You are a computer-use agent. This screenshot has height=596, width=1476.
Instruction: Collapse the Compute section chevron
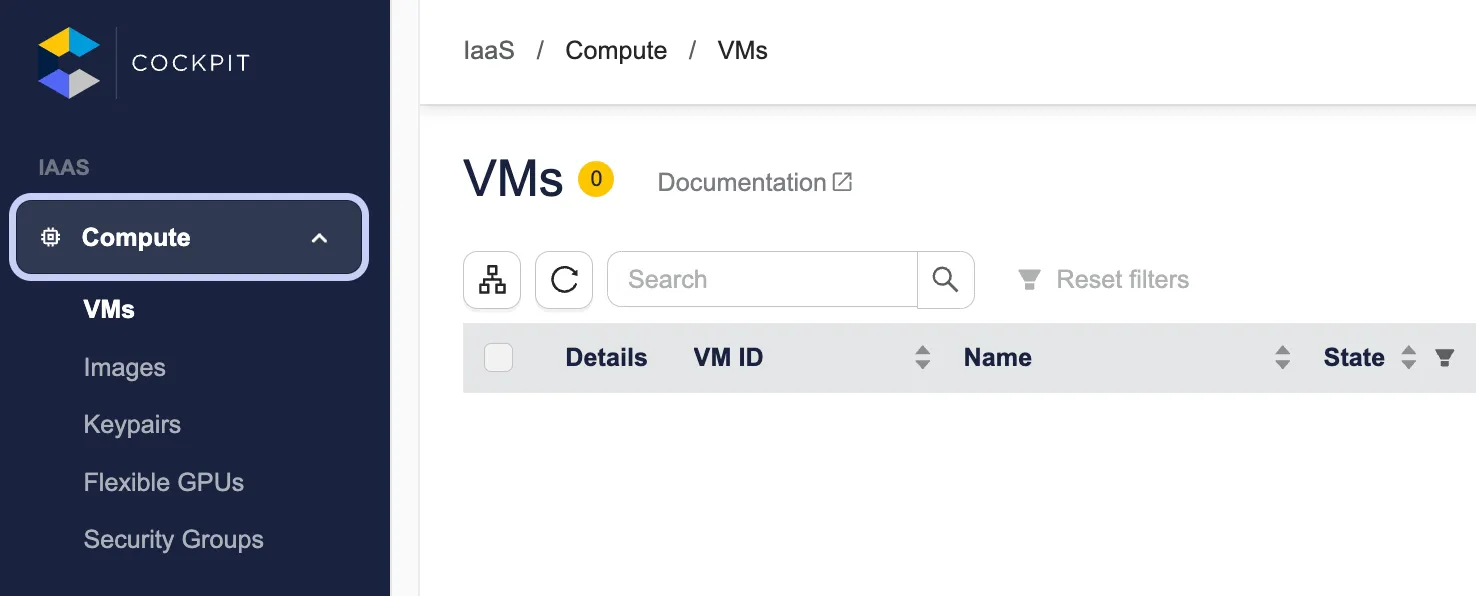[319, 238]
